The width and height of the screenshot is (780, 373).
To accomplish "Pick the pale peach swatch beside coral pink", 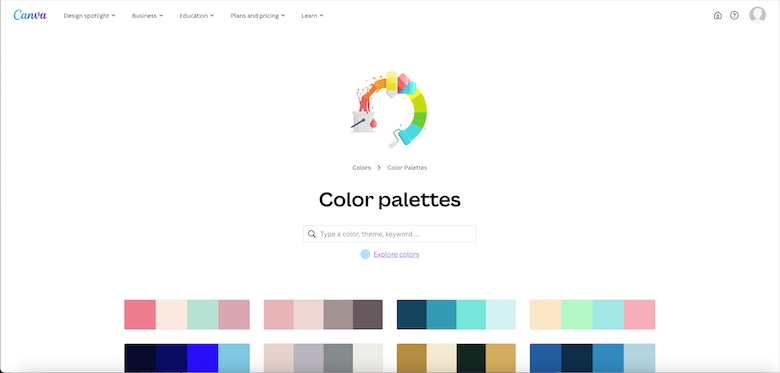I will coord(172,314).
